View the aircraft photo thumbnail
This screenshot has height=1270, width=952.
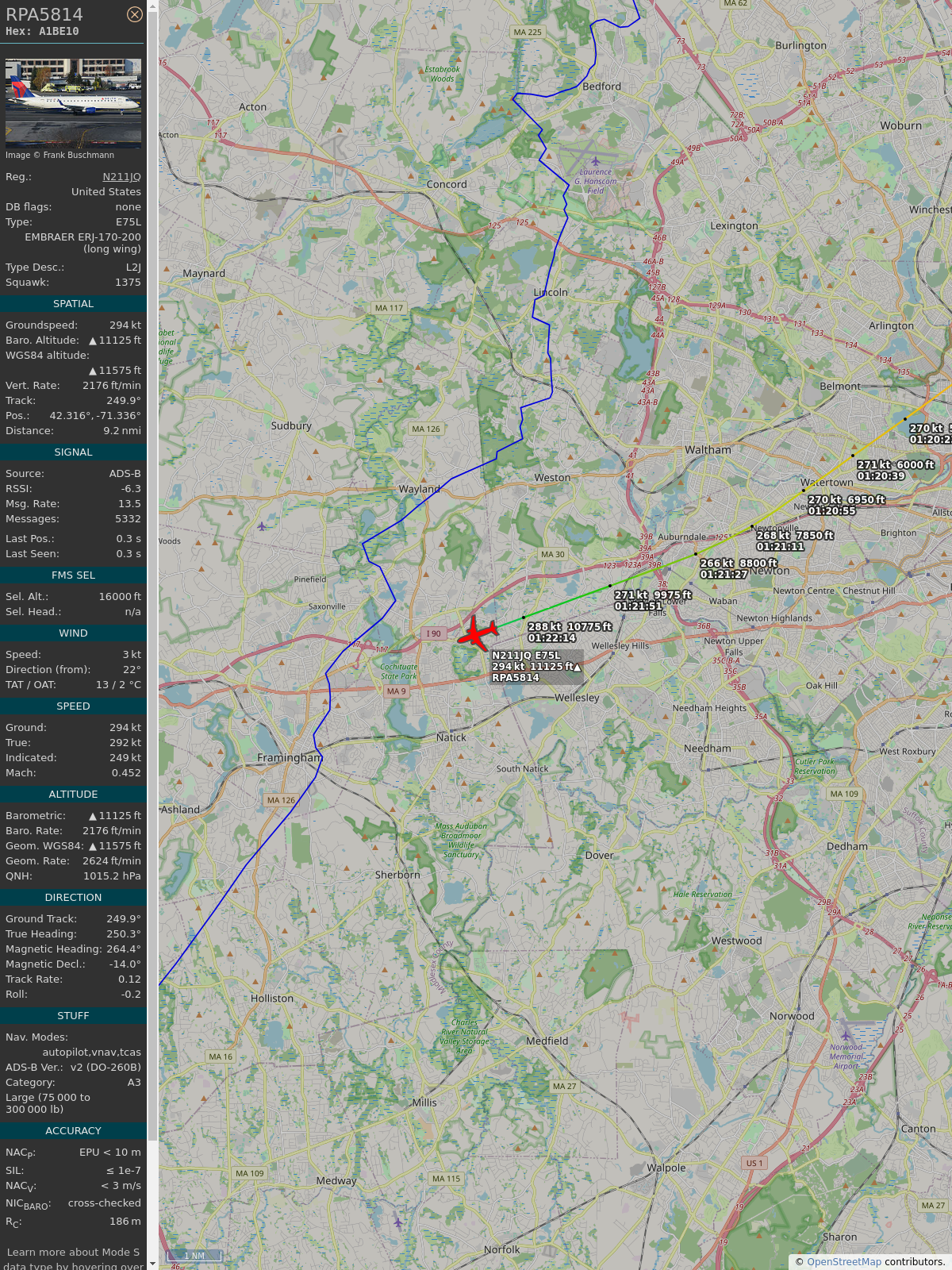(73, 102)
